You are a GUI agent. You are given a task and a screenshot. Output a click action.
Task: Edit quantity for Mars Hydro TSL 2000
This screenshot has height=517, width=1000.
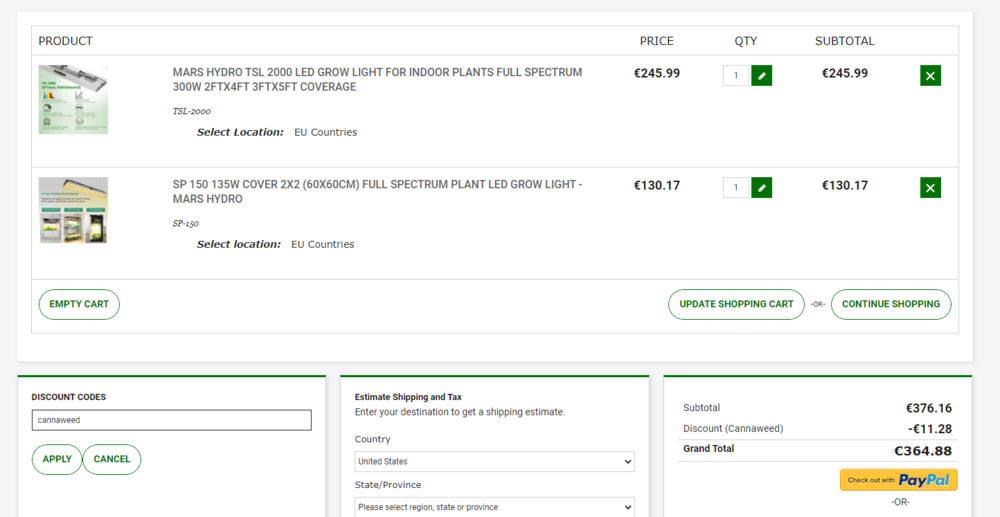(x=761, y=75)
